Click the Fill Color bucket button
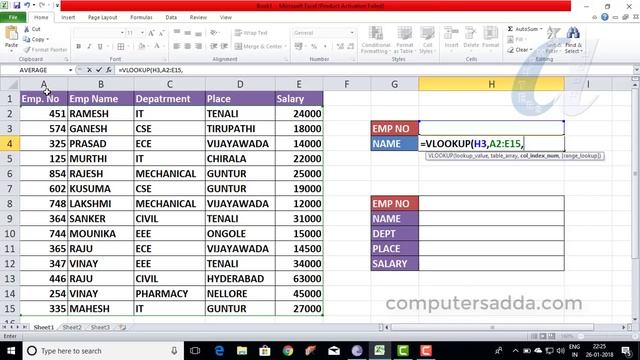This screenshot has height=360, width=640. 141,47
